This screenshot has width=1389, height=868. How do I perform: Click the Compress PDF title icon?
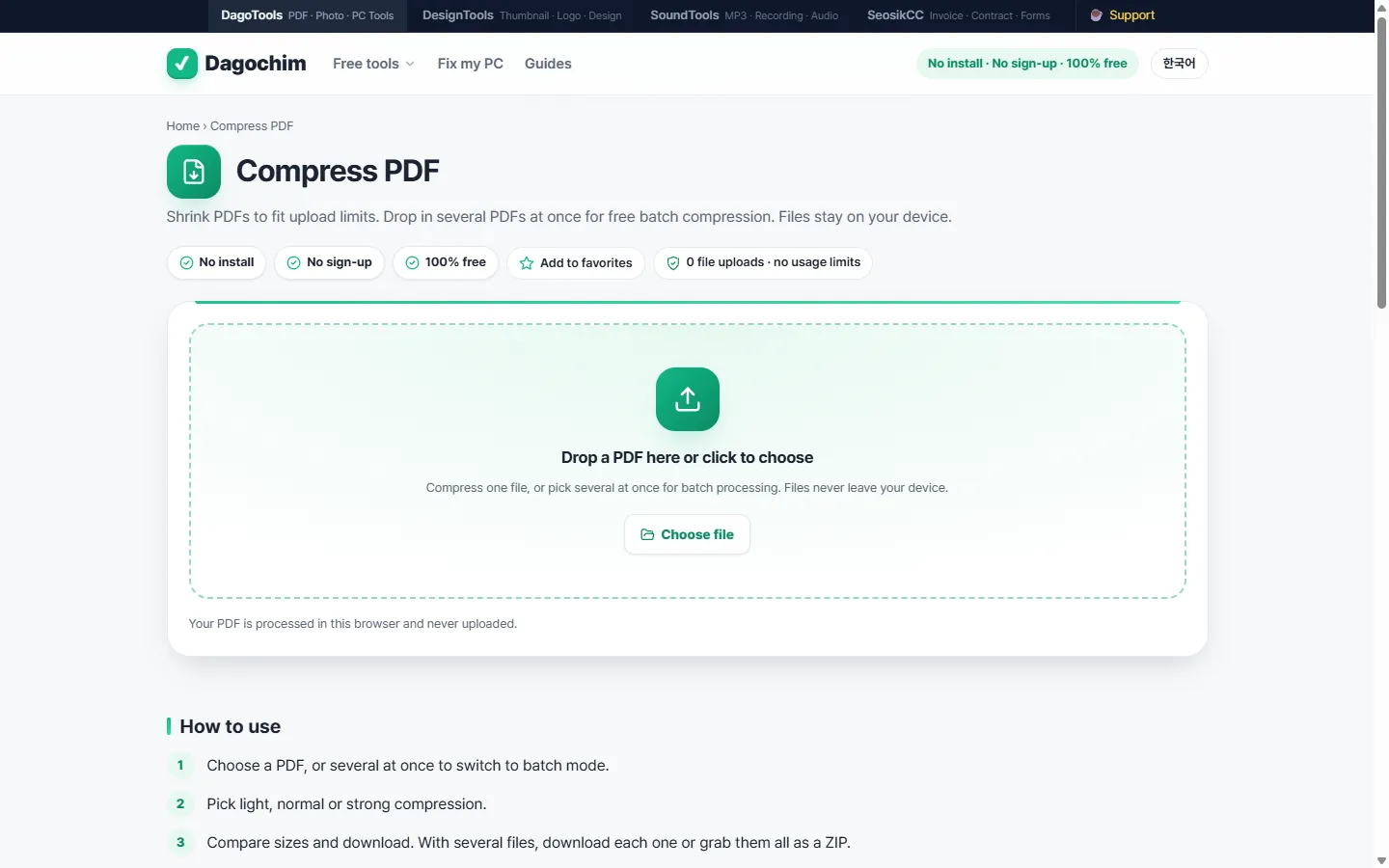point(194,172)
